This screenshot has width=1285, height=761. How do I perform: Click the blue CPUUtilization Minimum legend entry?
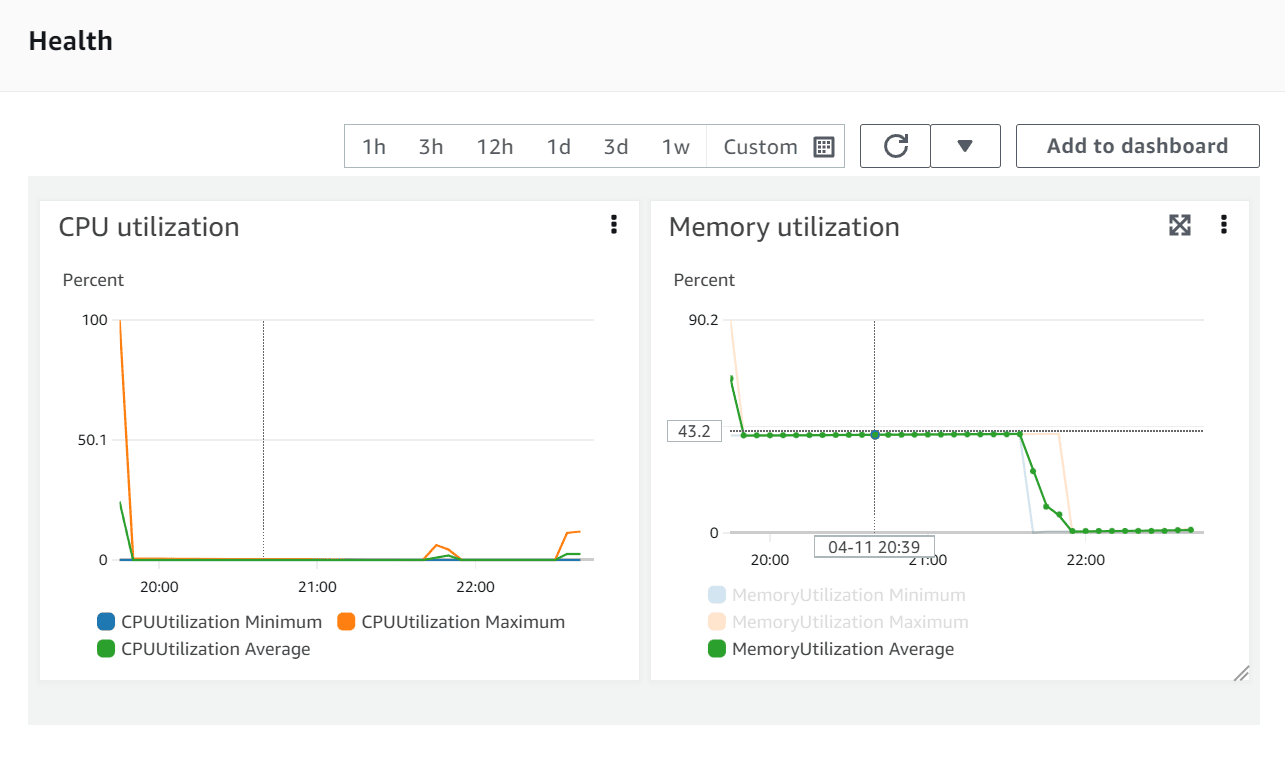(x=210, y=622)
